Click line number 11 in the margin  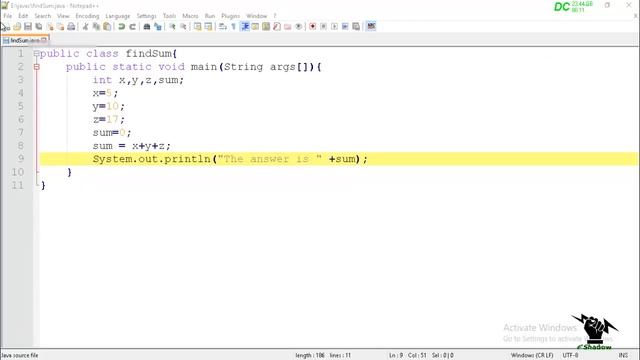18,185
